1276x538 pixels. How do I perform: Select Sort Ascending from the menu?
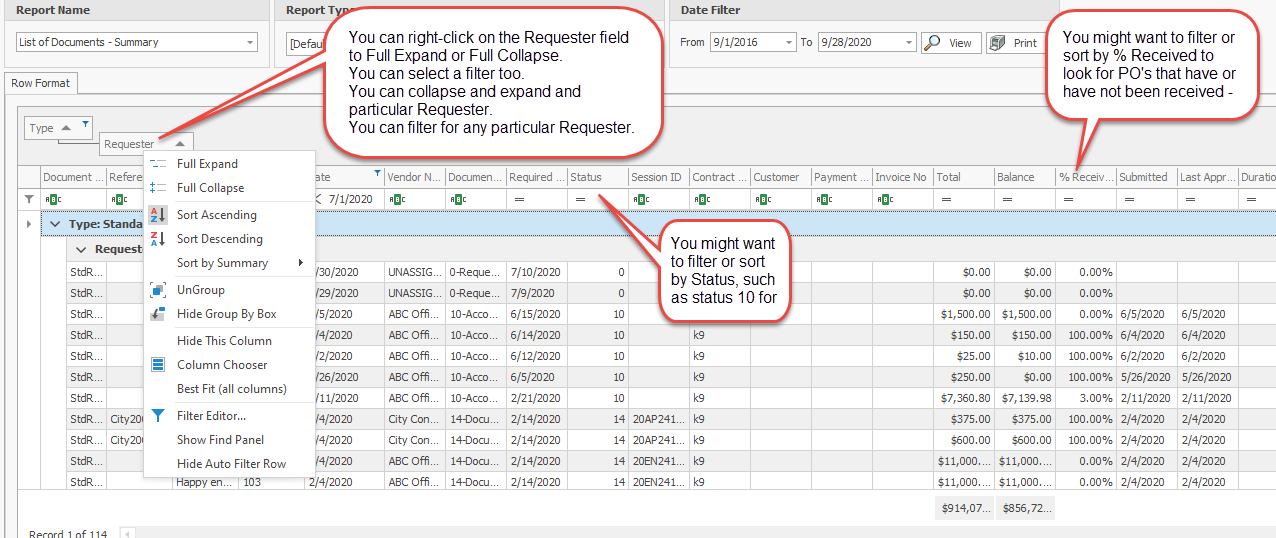pos(216,215)
